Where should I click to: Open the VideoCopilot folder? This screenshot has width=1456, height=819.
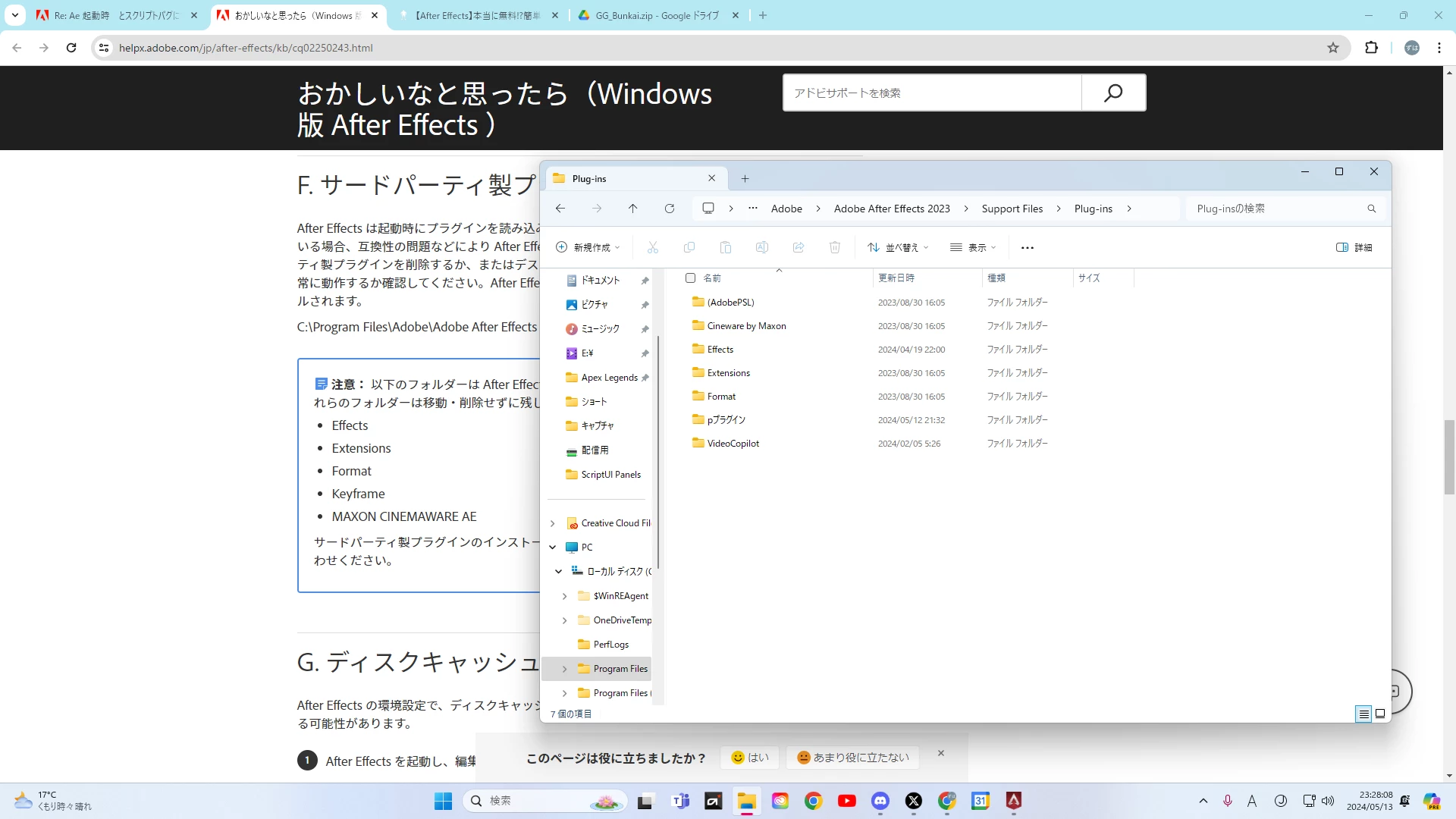733,444
